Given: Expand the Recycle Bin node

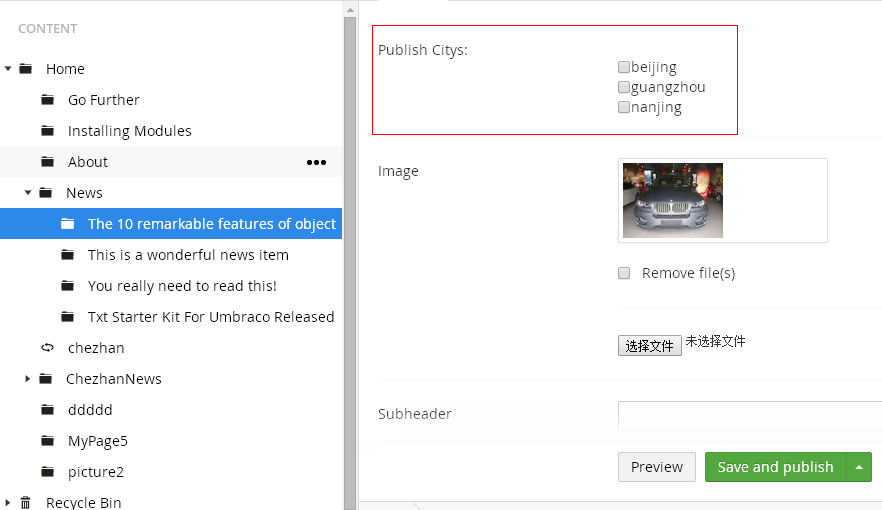Looking at the screenshot, I should click(7, 502).
